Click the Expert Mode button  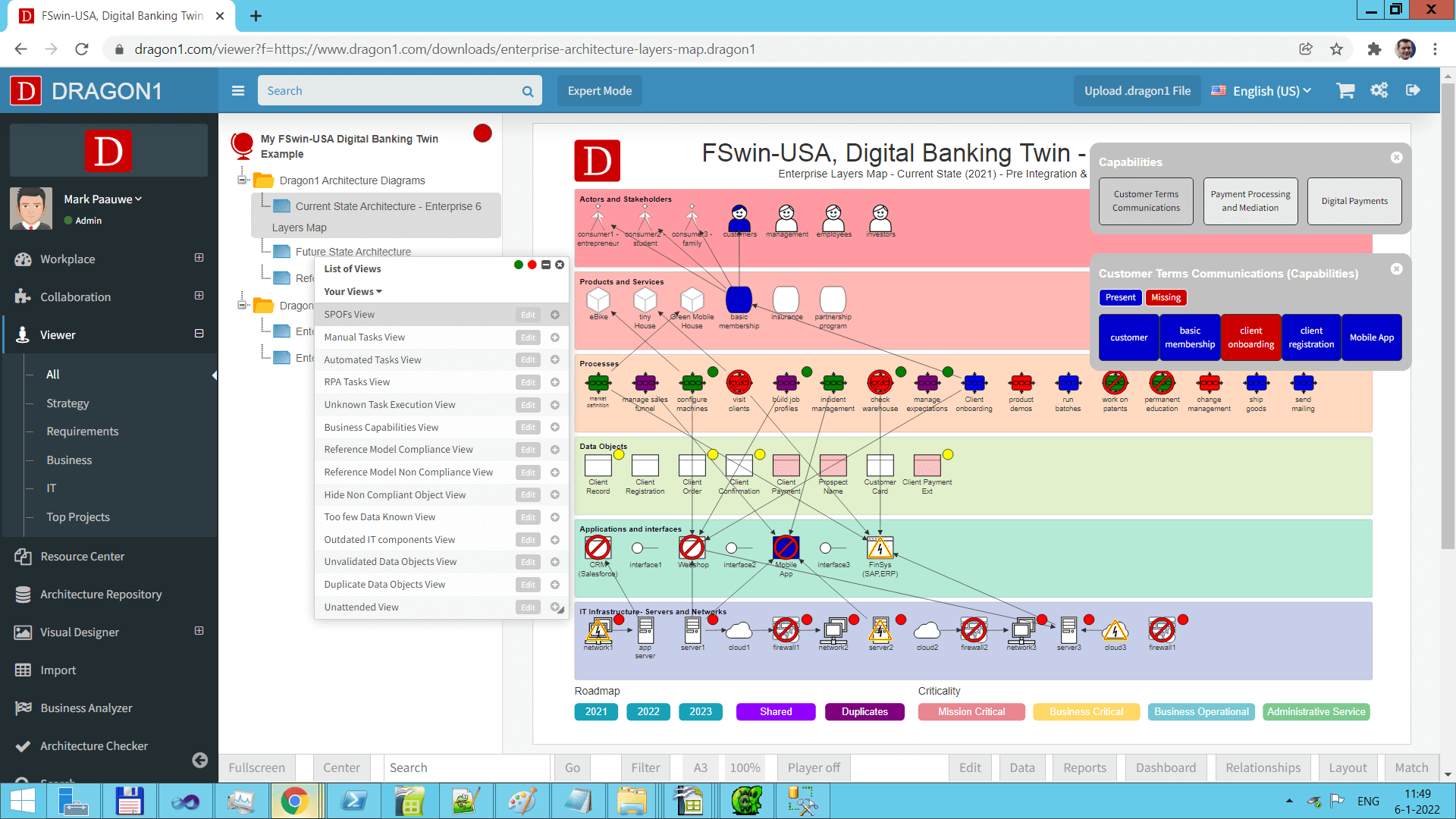[x=600, y=91]
